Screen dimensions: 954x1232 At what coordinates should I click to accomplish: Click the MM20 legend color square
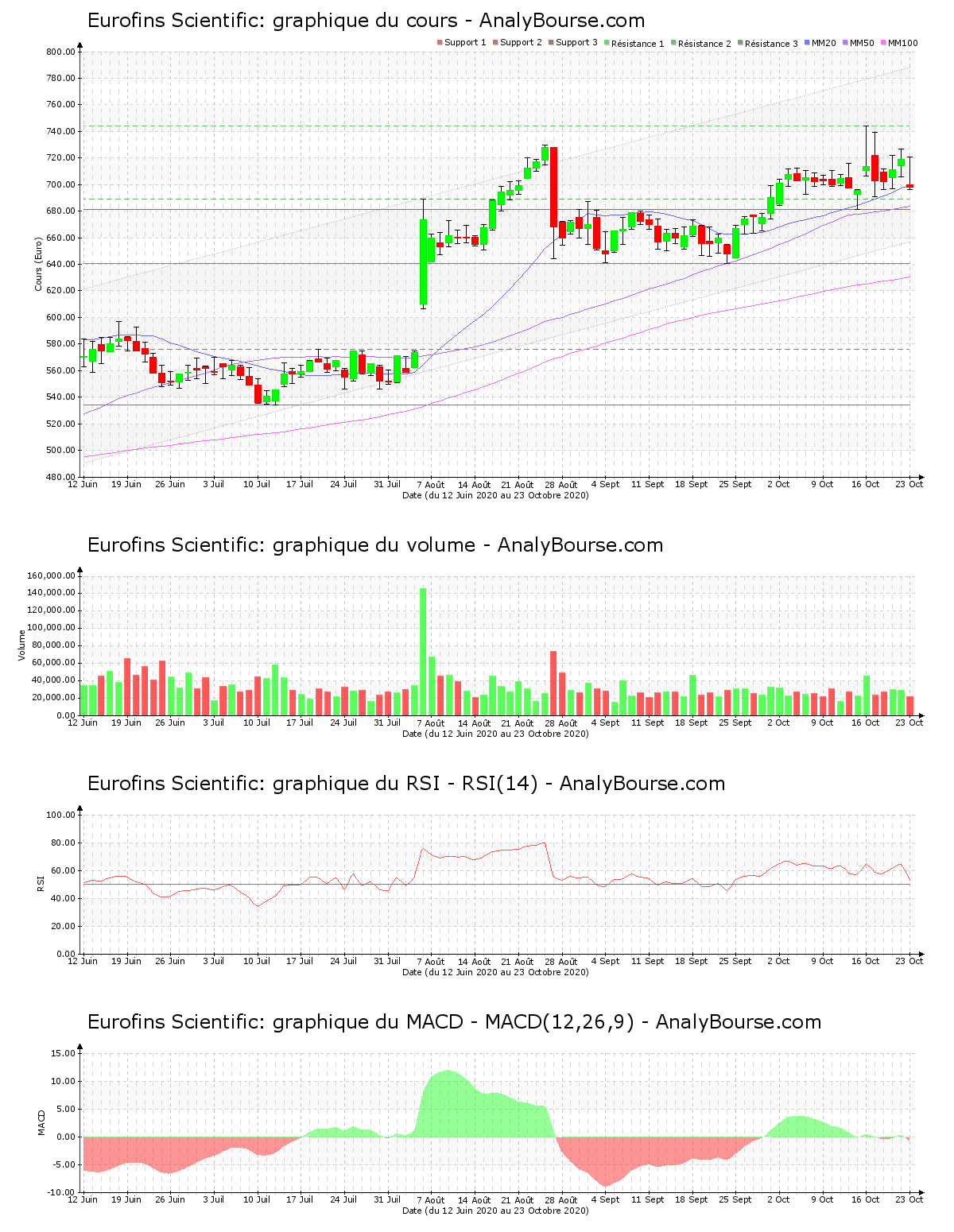coord(807,43)
